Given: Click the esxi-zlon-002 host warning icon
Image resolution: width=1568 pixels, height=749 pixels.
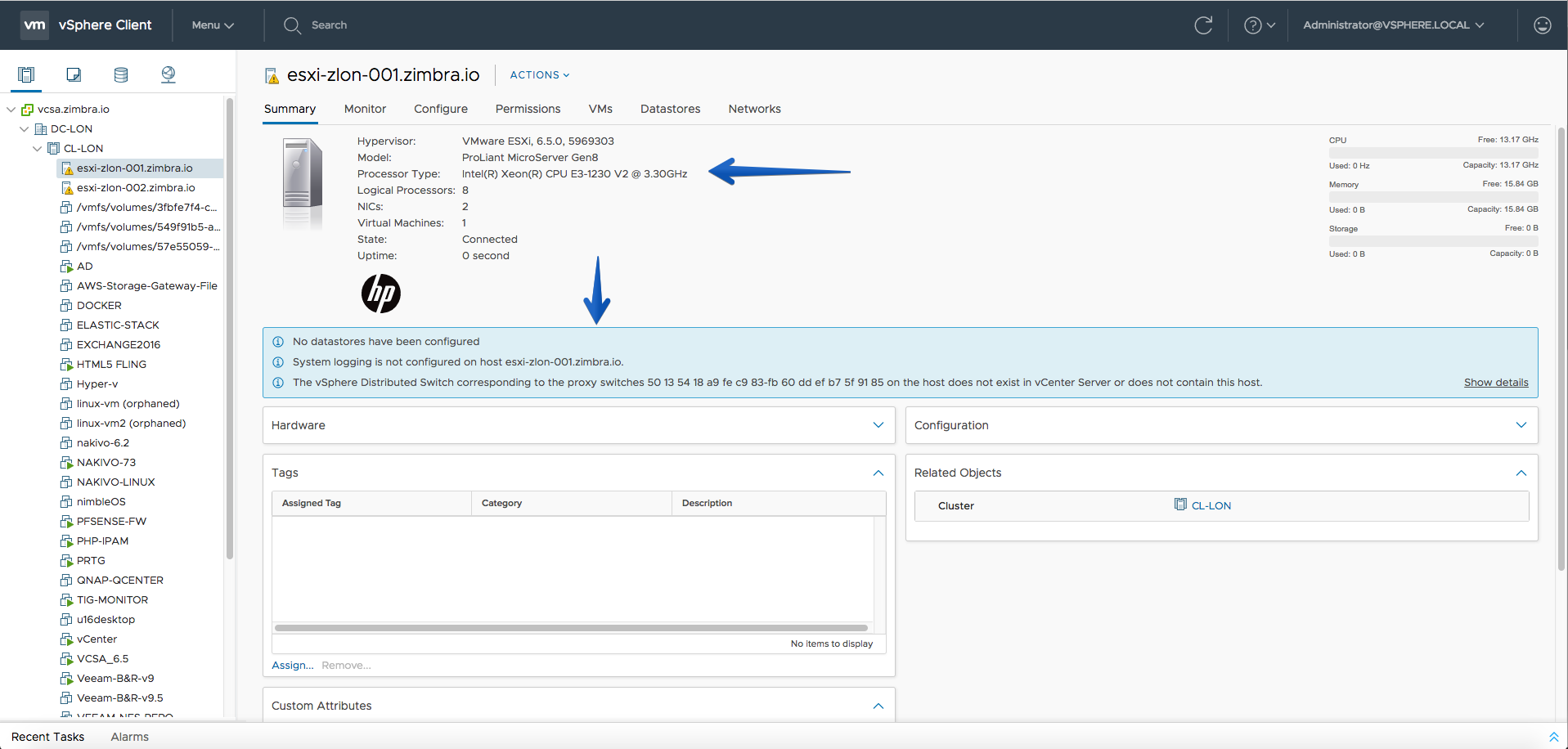Looking at the screenshot, I should (x=67, y=188).
